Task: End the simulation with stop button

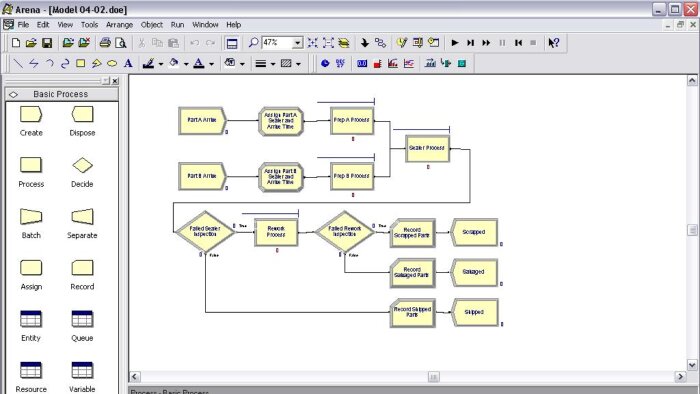Action: click(533, 43)
